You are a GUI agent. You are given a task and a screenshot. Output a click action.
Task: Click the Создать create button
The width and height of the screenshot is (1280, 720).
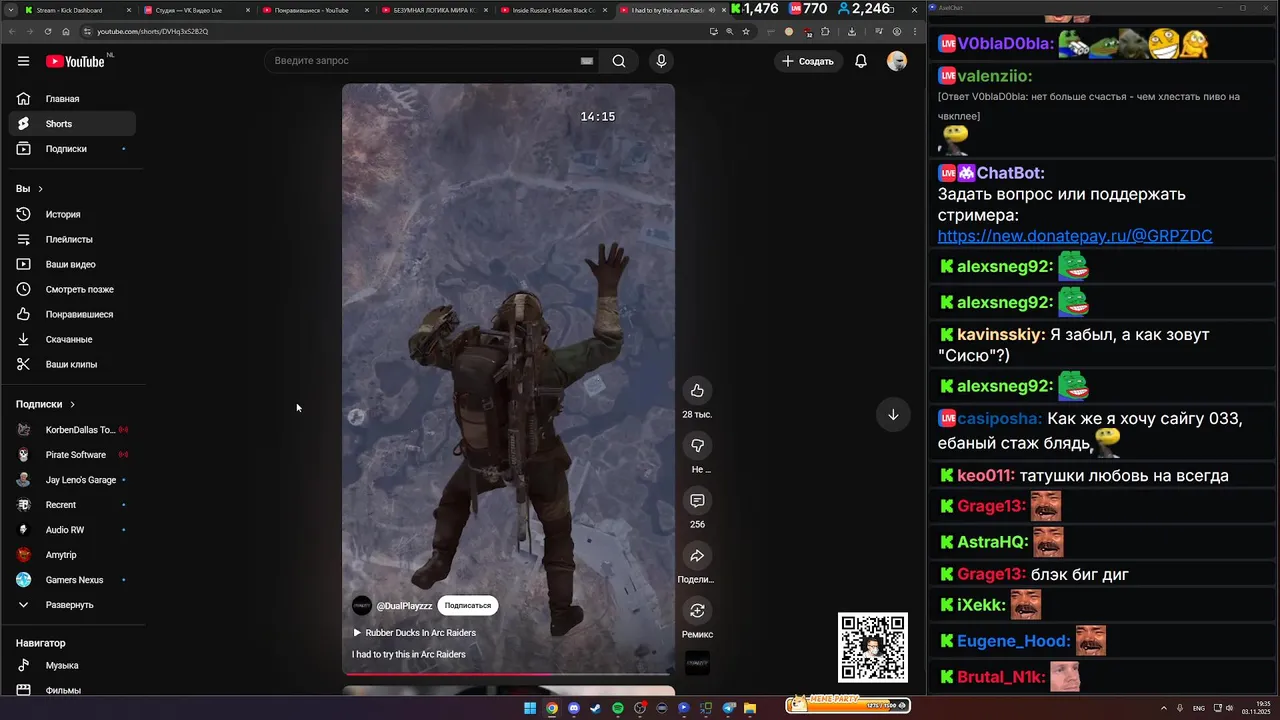(x=808, y=61)
